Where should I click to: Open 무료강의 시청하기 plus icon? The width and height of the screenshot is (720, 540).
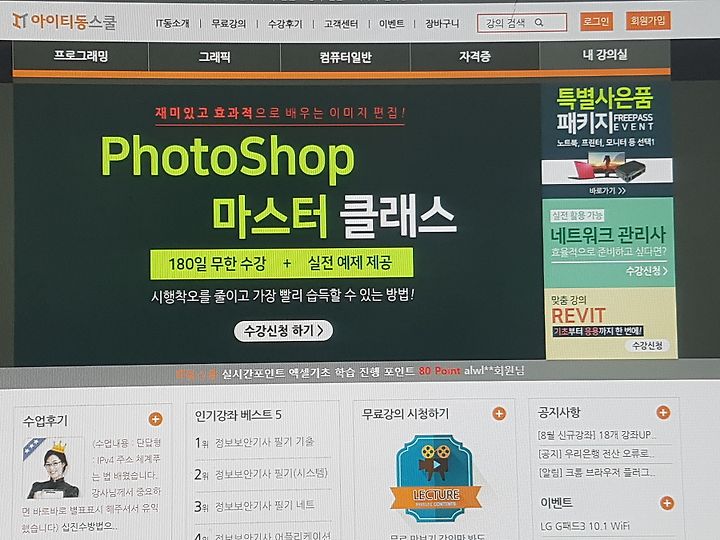coord(499,414)
